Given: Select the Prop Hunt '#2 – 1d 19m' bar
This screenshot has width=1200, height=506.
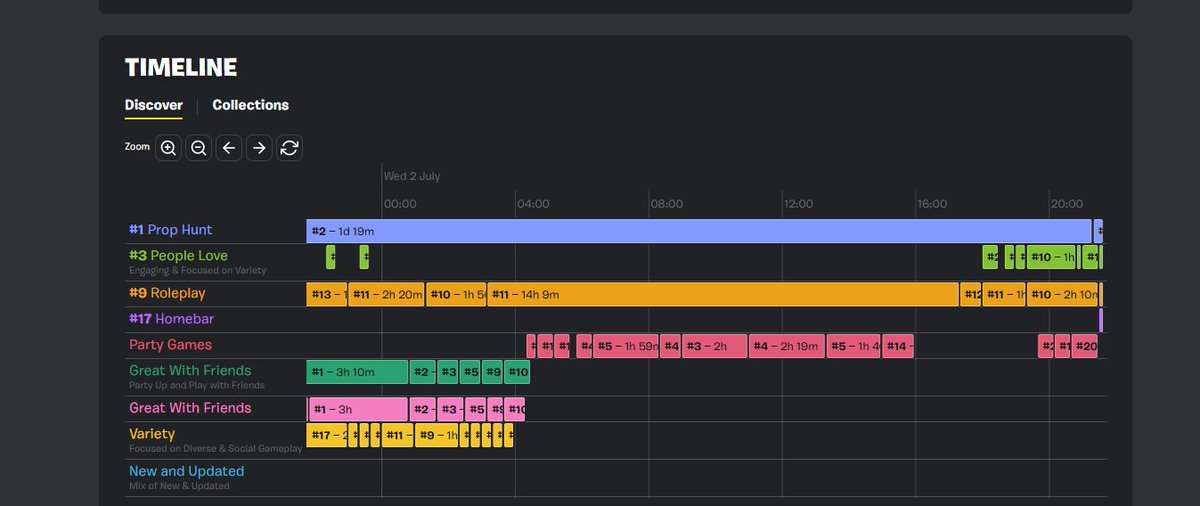Looking at the screenshot, I should tap(698, 231).
